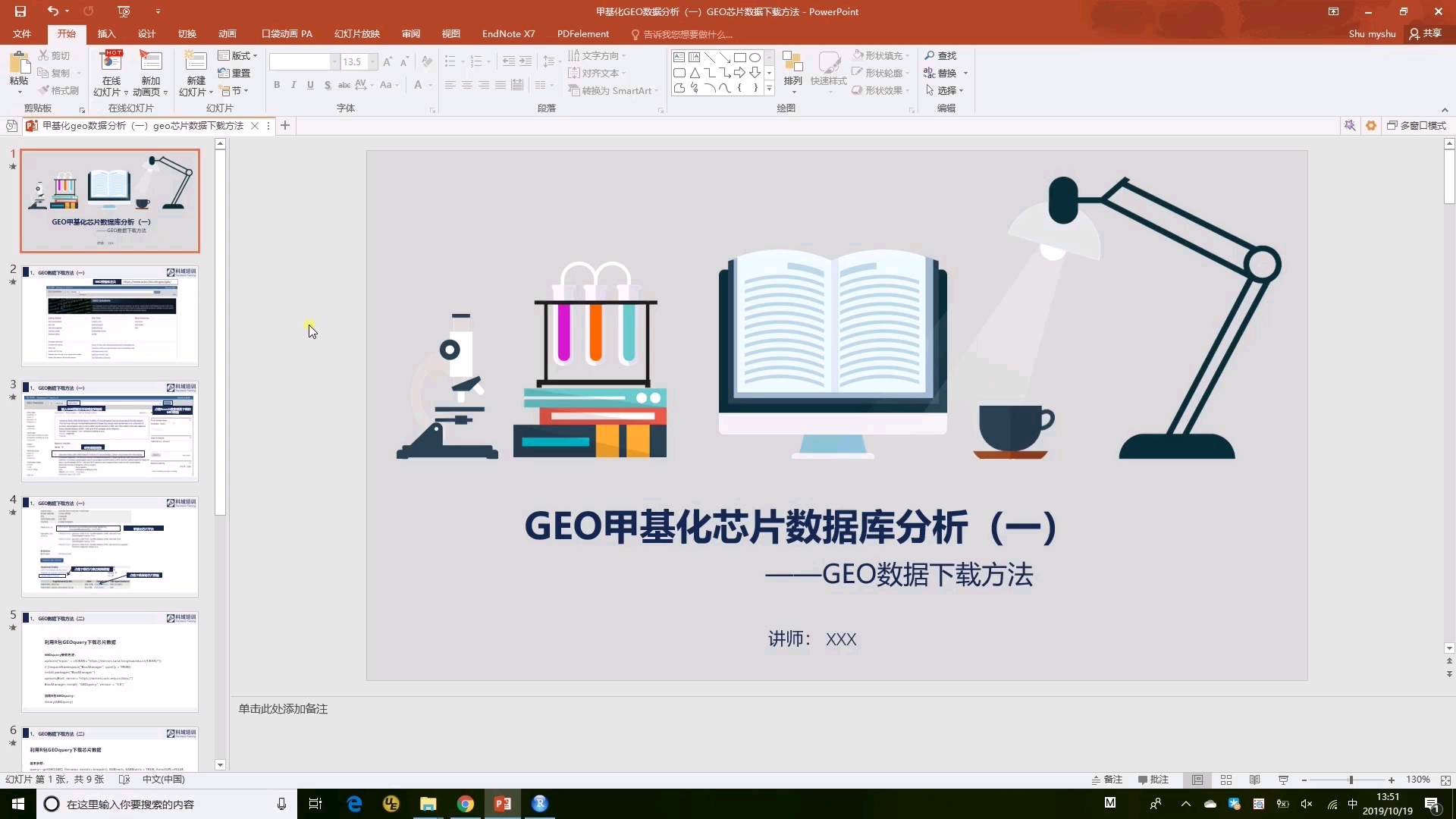The image size is (1456, 819).
Task: Open Reading view from status bar
Action: pyautogui.click(x=1255, y=780)
